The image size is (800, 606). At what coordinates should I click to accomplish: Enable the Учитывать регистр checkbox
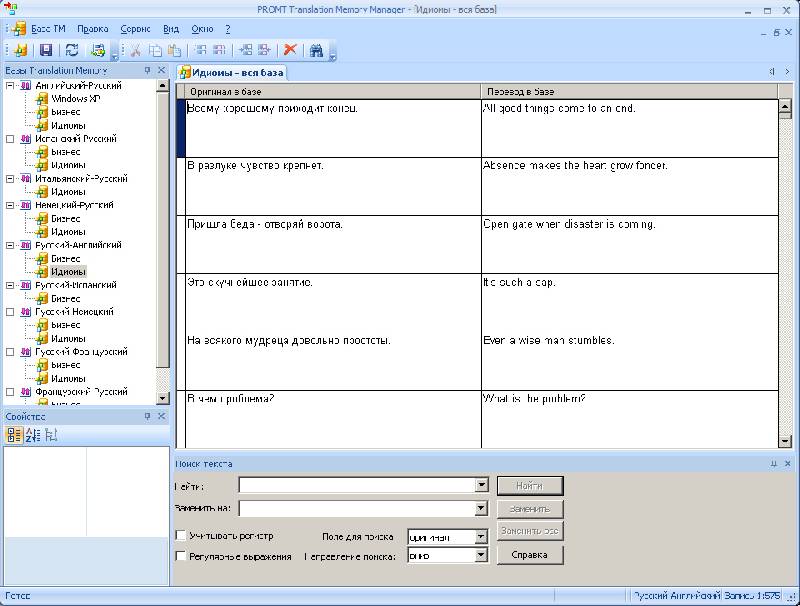181,535
